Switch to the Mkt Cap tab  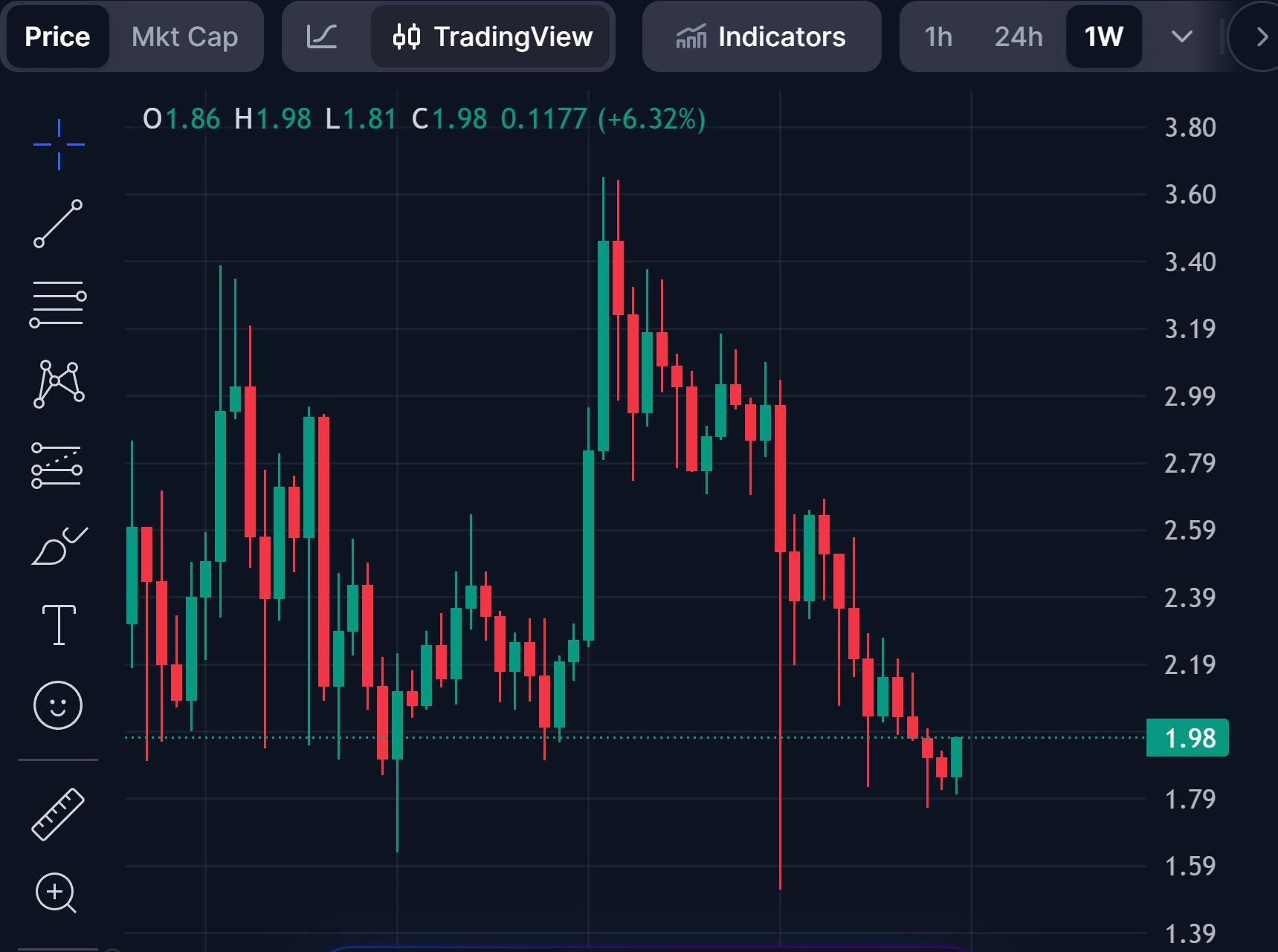click(185, 36)
